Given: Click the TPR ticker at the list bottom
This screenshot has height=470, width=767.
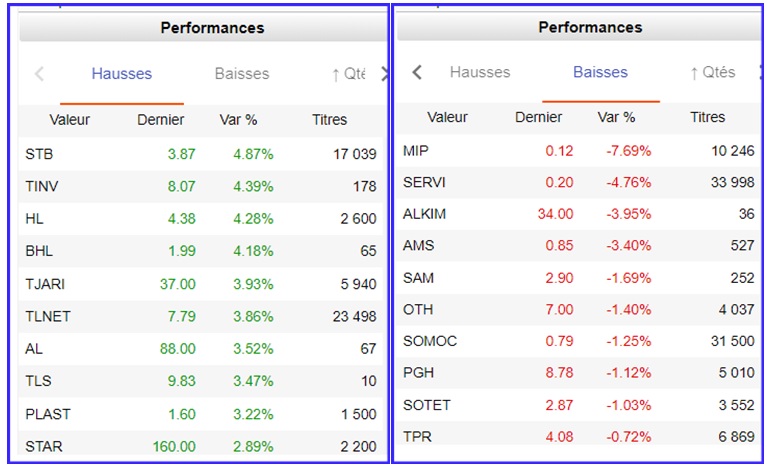Looking at the screenshot, I should click(x=416, y=436).
